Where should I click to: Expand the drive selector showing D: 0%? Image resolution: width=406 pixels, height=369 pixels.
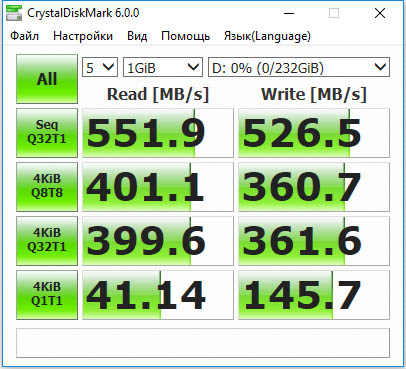click(299, 68)
